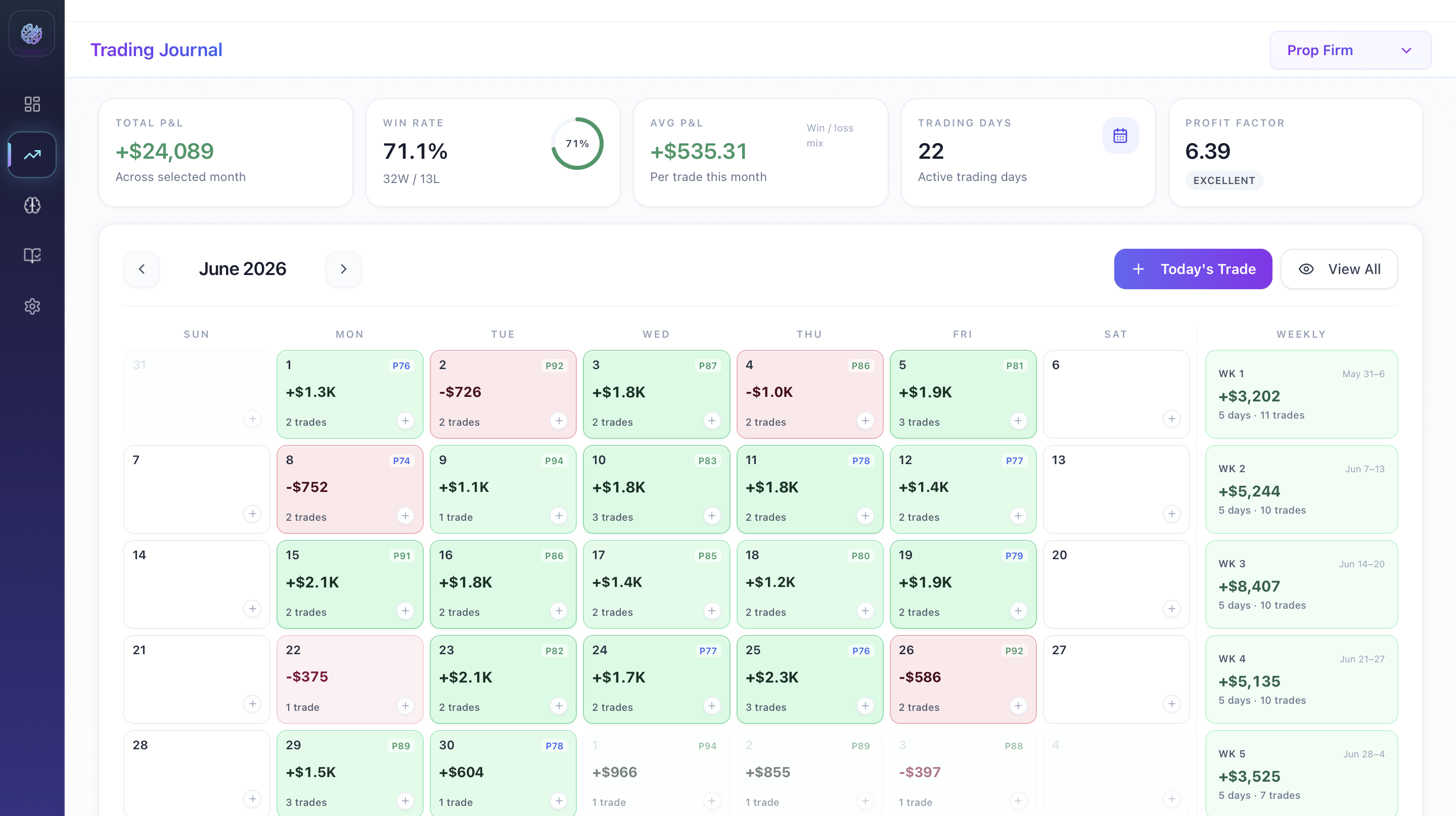1456x816 pixels.
Task: Add a trade on June 10 plus icon
Action: point(712,515)
